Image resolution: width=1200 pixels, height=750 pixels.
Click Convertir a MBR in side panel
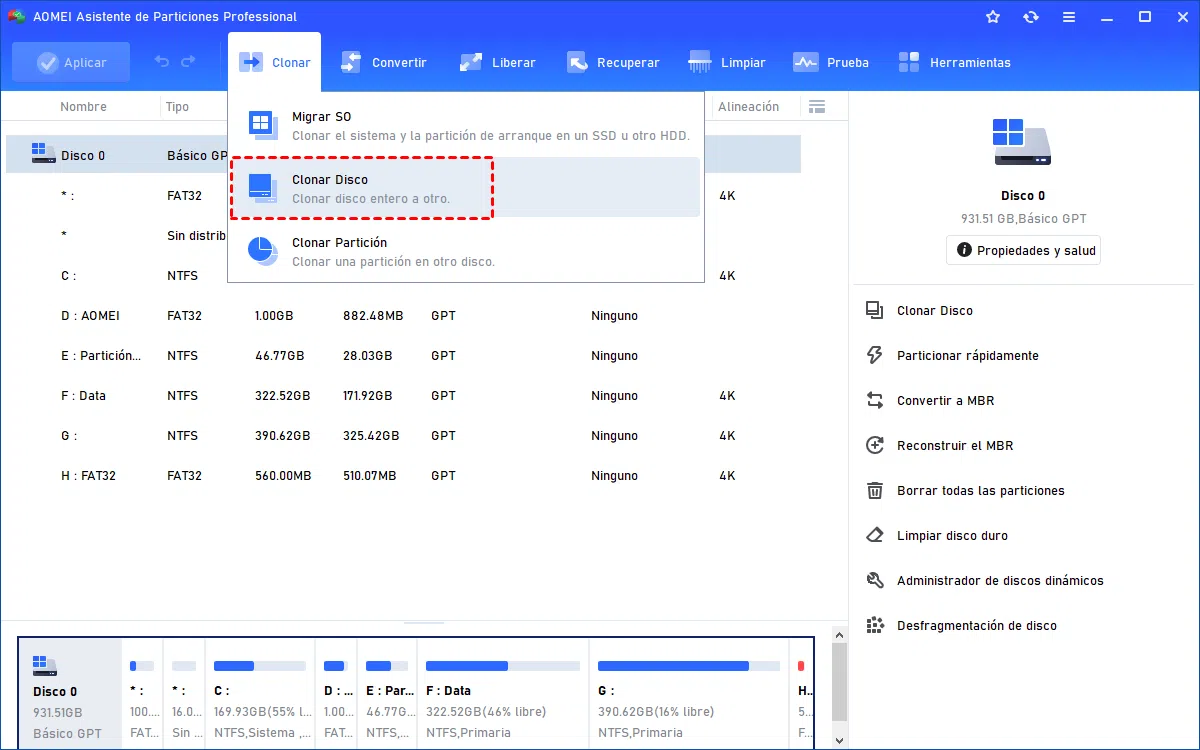(x=945, y=400)
